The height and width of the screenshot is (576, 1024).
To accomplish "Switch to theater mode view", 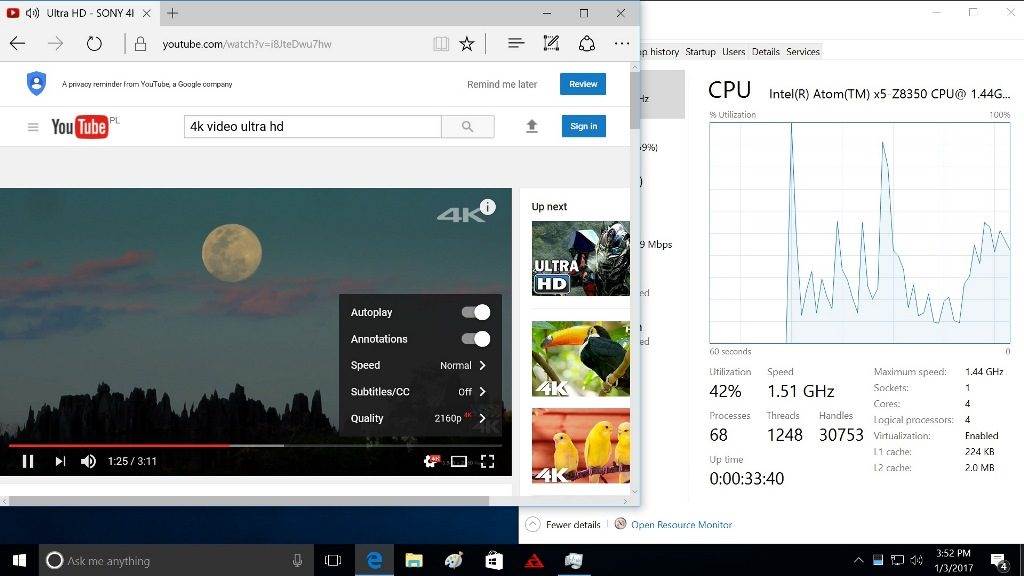I will tap(459, 461).
